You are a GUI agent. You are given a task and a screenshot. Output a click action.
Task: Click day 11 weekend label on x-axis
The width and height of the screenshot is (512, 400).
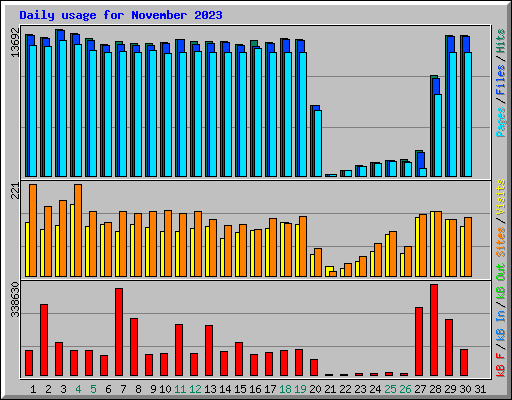click(180, 389)
